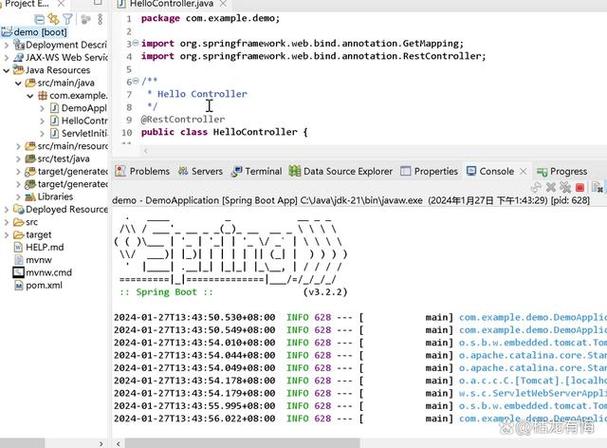Collapse the Java Resources tree node
The width and height of the screenshot is (607, 448).
(x=5, y=71)
